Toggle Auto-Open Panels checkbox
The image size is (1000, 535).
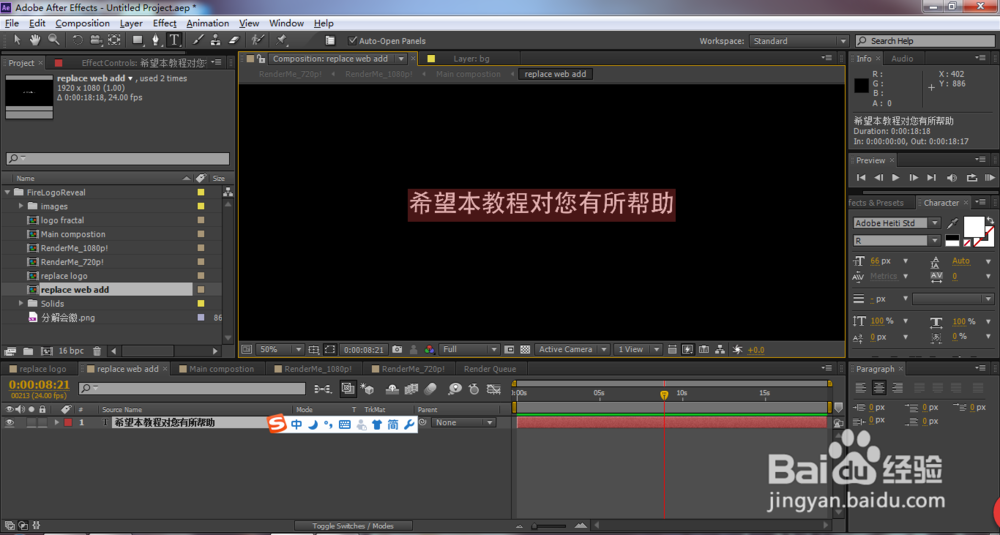[353, 40]
